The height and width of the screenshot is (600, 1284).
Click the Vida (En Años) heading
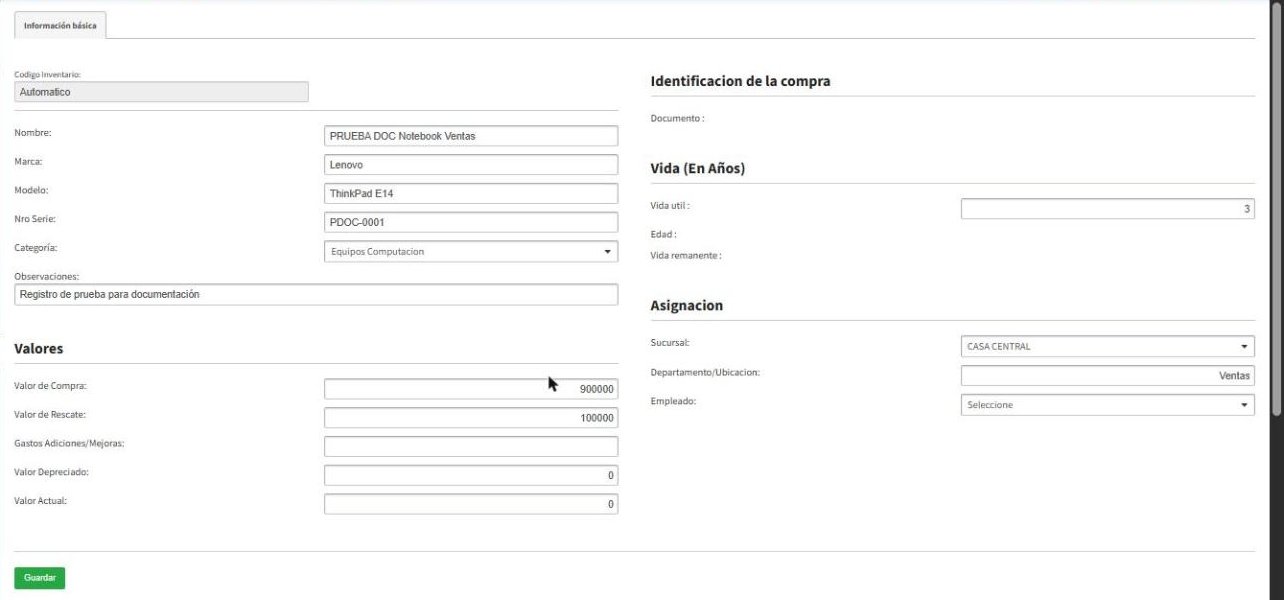click(698, 169)
